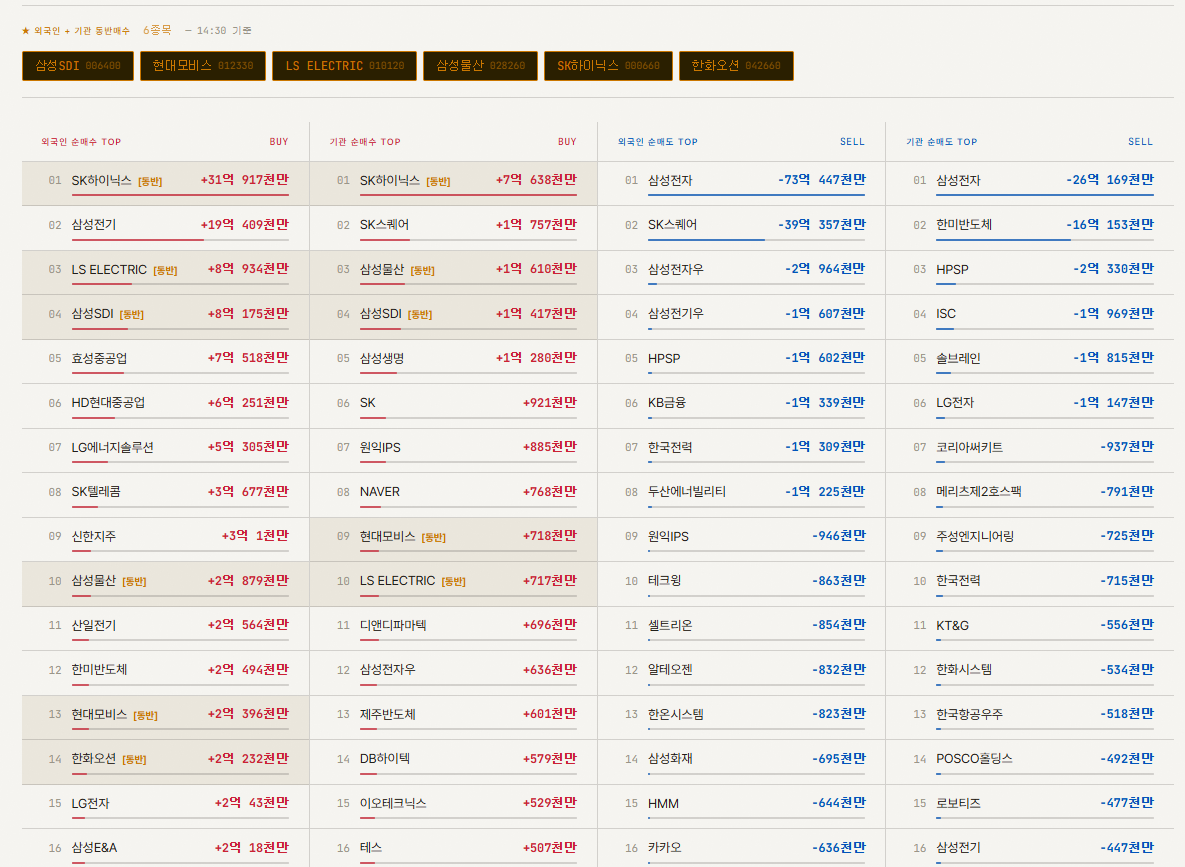The width and height of the screenshot is (1185, 867).
Task: Click LG에너지솔루션 row
Action: pos(166,451)
